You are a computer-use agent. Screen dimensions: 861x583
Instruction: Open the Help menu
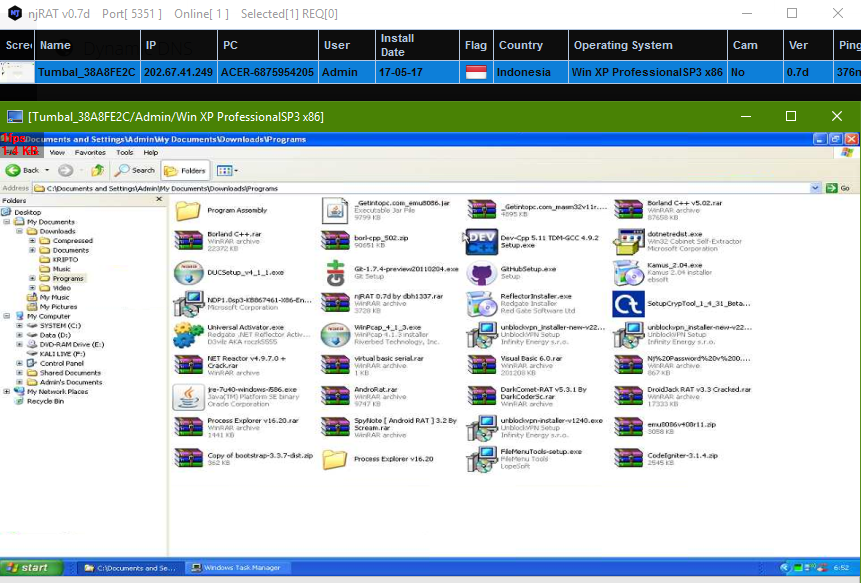tap(151, 153)
